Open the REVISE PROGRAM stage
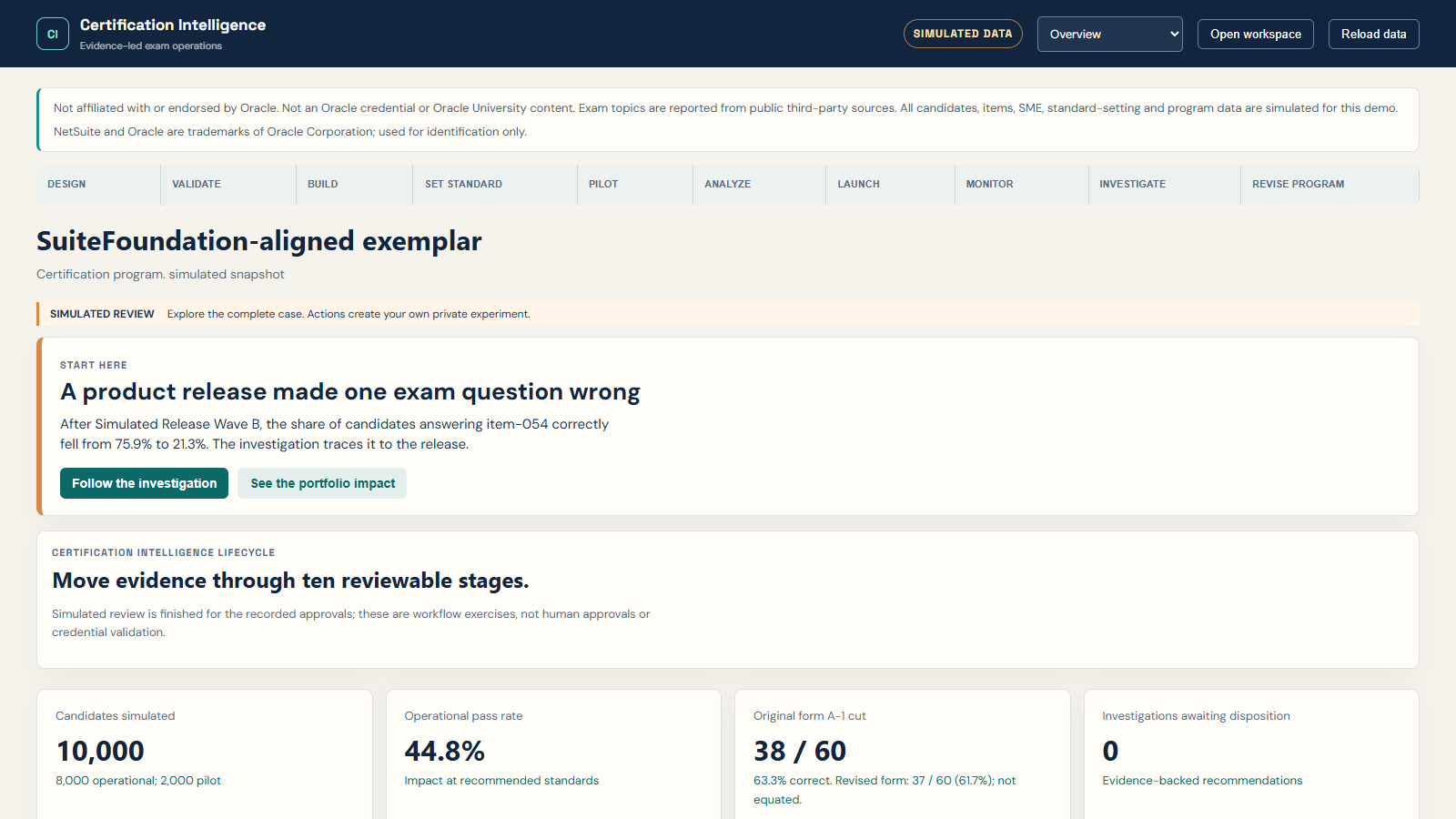The height and width of the screenshot is (819, 1456). [x=1330, y=184]
